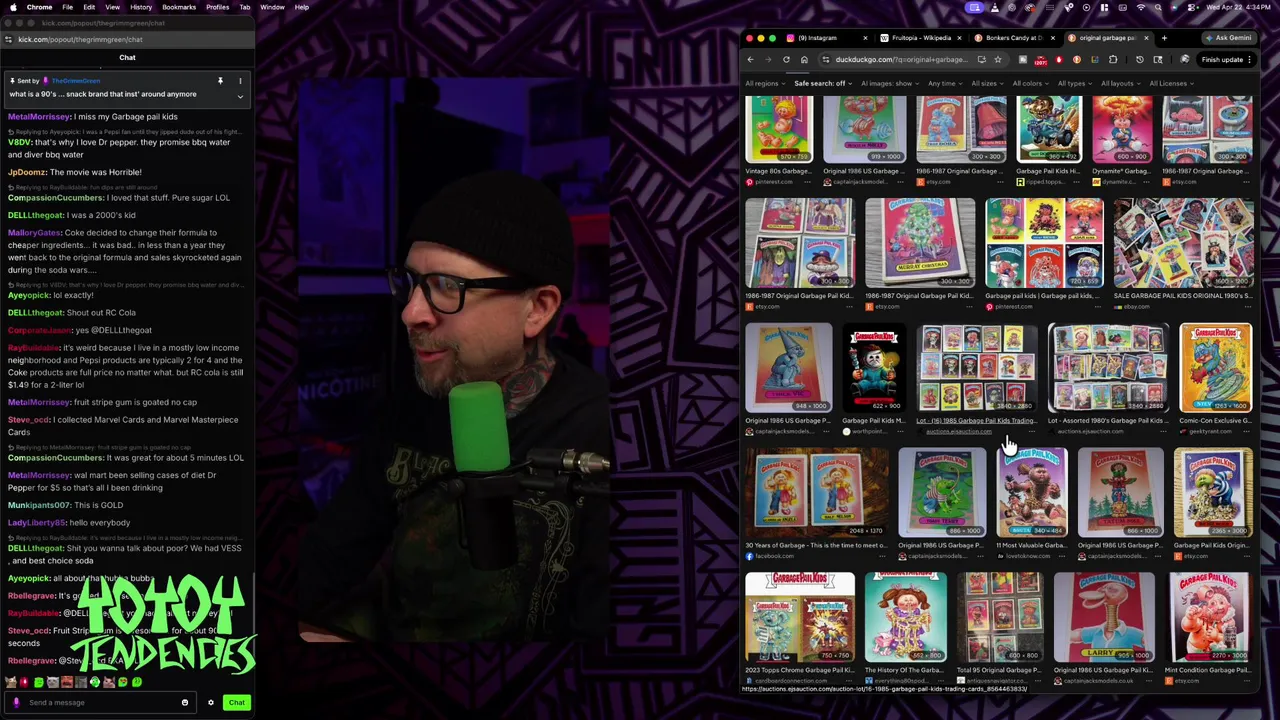Open AI images: show dropdown

coord(889,84)
